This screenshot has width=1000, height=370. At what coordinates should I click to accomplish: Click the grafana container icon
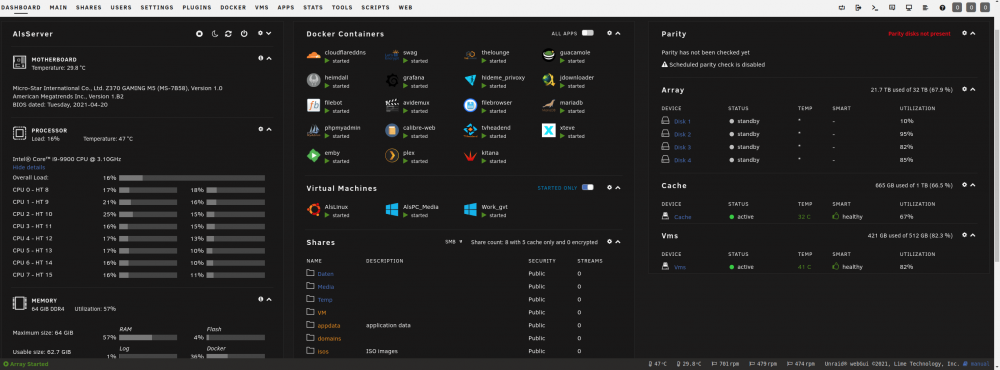tap(392, 80)
